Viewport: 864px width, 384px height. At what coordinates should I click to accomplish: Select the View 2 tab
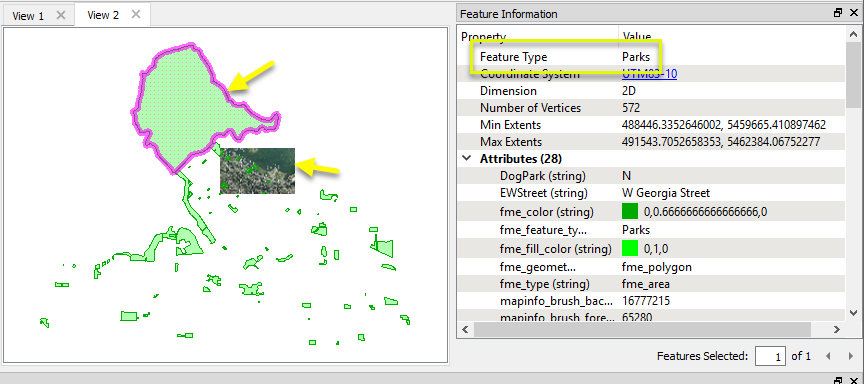[x=103, y=15]
